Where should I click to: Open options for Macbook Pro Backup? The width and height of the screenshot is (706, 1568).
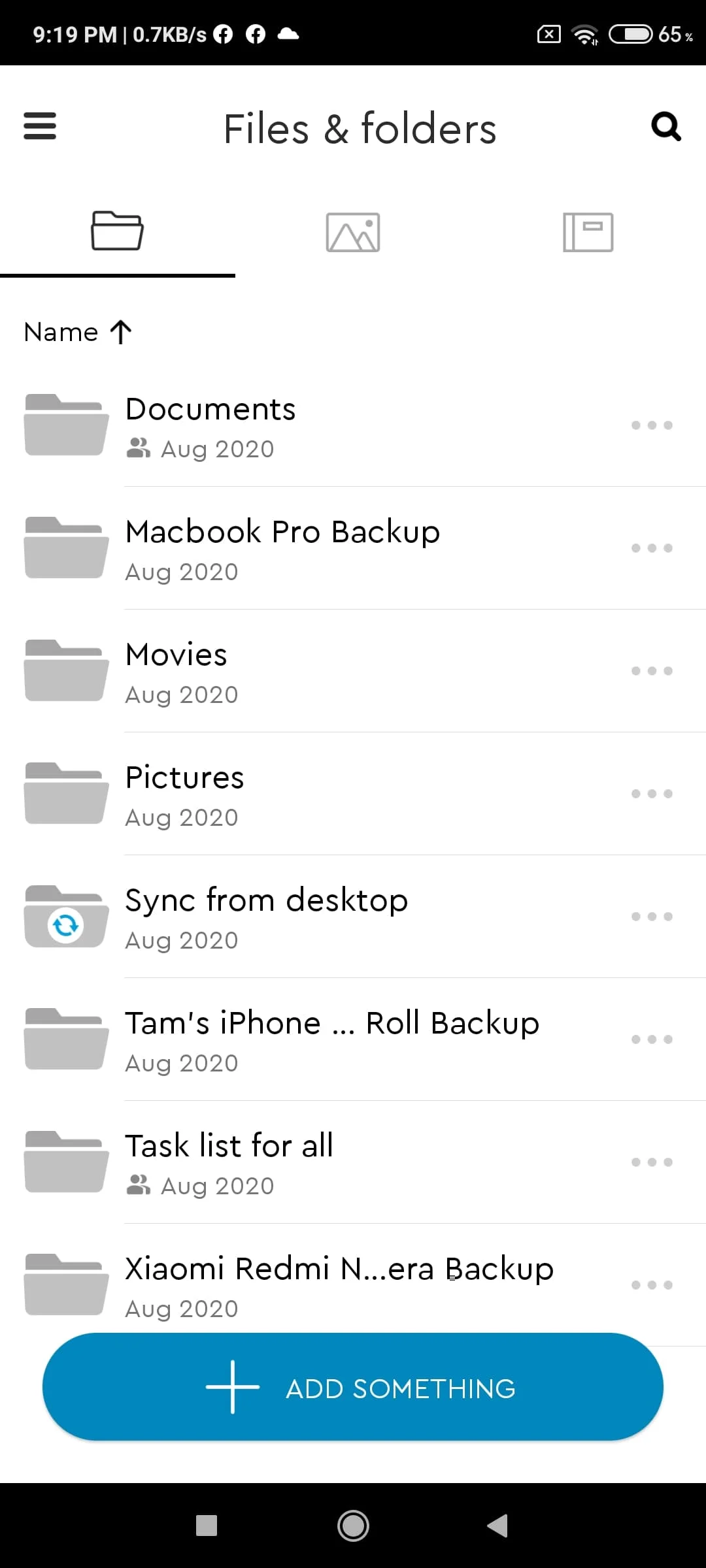pyautogui.click(x=652, y=548)
